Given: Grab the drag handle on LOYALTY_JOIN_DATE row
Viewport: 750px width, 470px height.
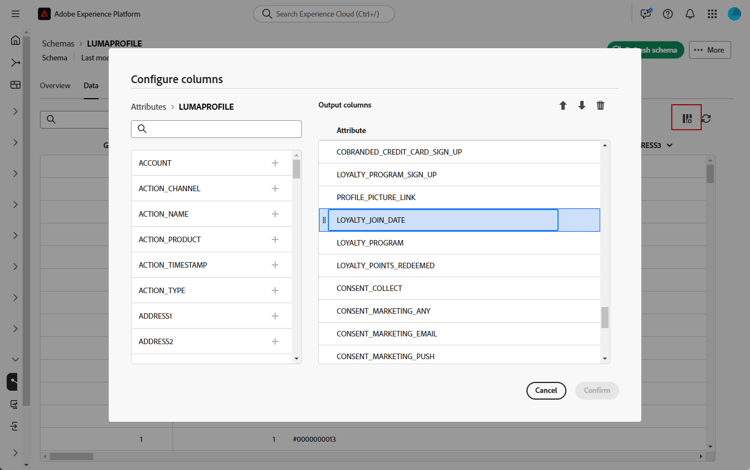Looking at the screenshot, I should point(324,220).
